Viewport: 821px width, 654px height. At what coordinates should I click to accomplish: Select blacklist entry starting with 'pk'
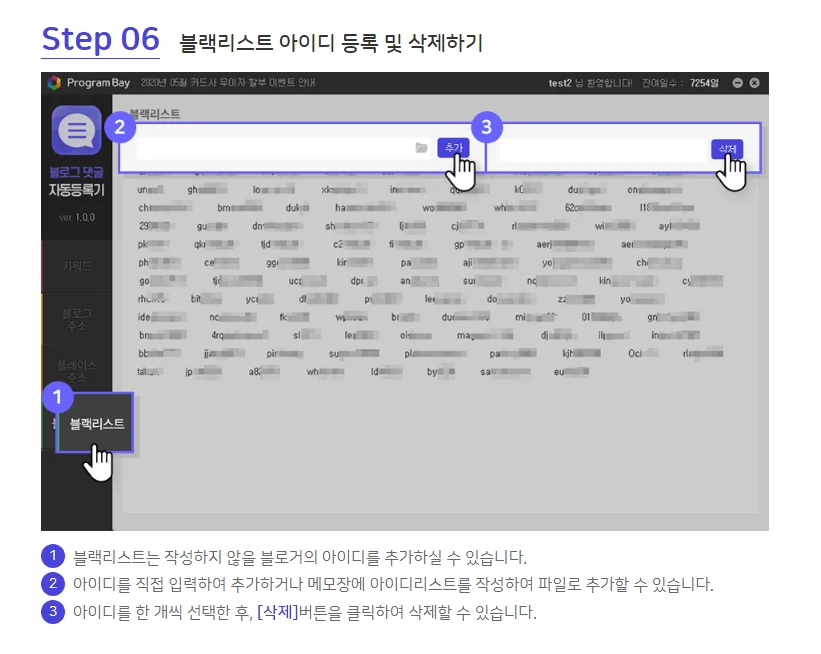pos(153,245)
